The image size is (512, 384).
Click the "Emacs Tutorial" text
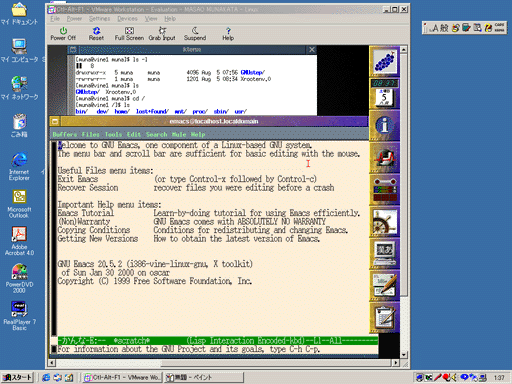tap(86, 213)
